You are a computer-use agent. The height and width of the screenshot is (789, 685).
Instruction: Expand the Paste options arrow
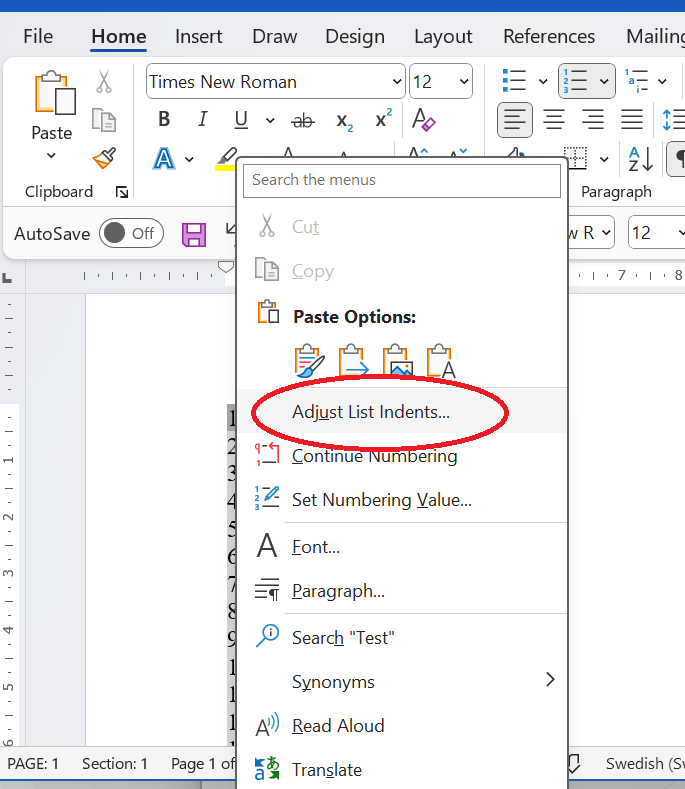[x=51, y=155]
